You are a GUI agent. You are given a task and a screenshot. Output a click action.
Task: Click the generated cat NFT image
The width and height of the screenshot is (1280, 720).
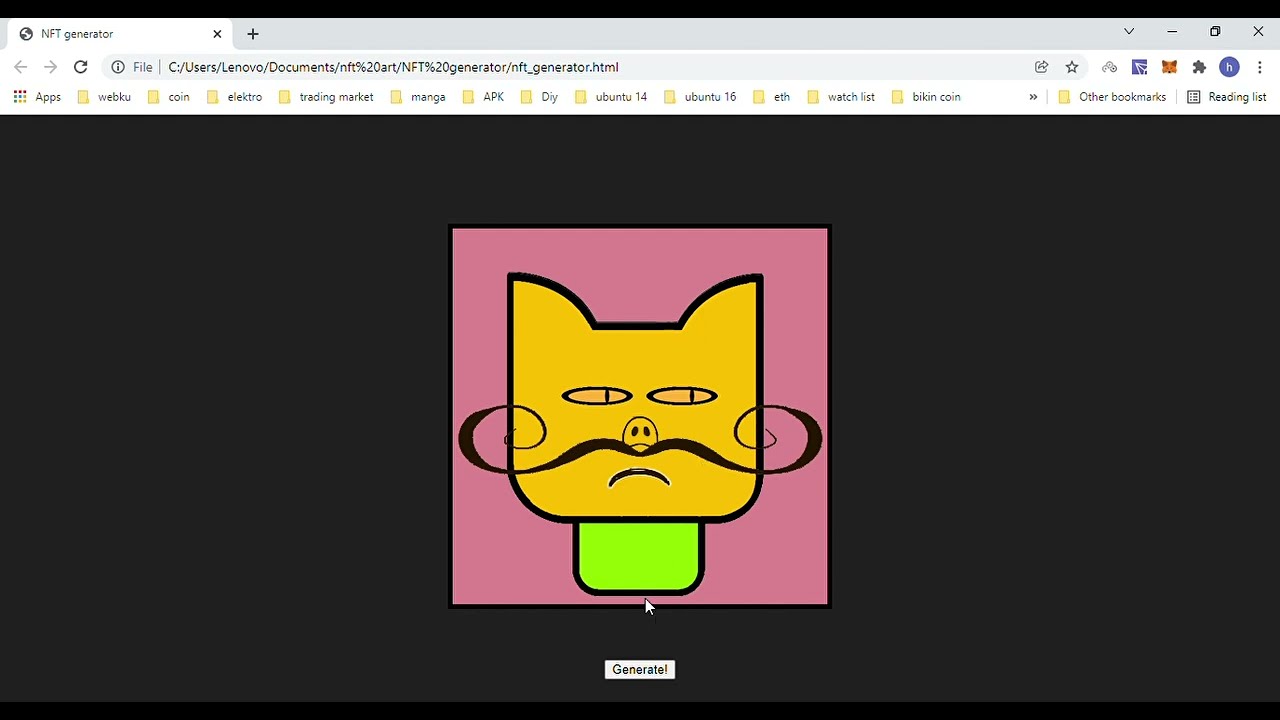[640, 416]
